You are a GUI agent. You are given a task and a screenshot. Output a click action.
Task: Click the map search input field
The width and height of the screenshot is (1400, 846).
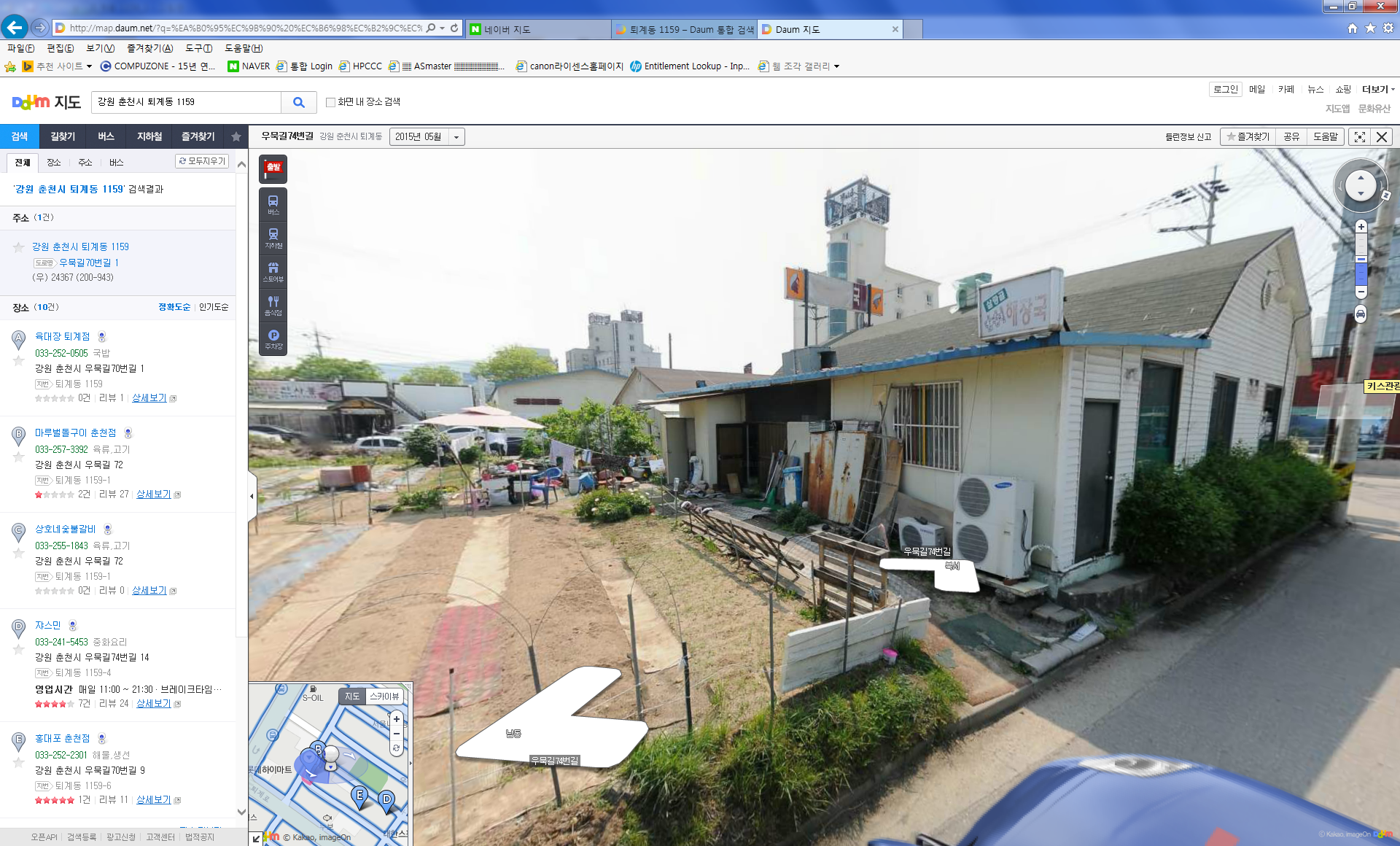tap(186, 102)
